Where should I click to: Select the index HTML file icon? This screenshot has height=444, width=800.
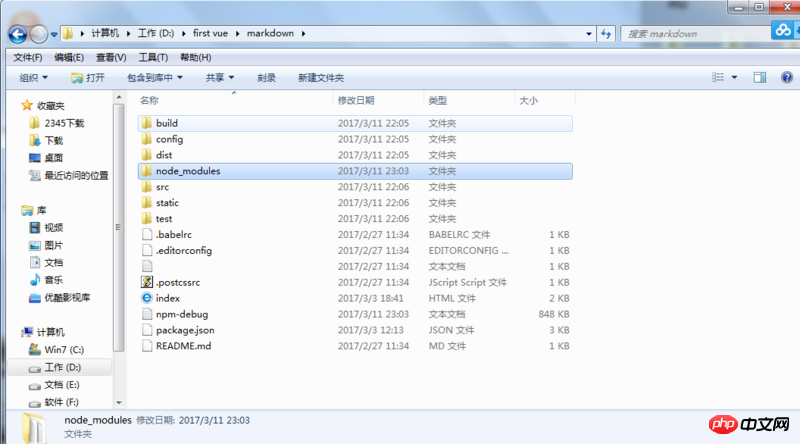(x=147, y=298)
